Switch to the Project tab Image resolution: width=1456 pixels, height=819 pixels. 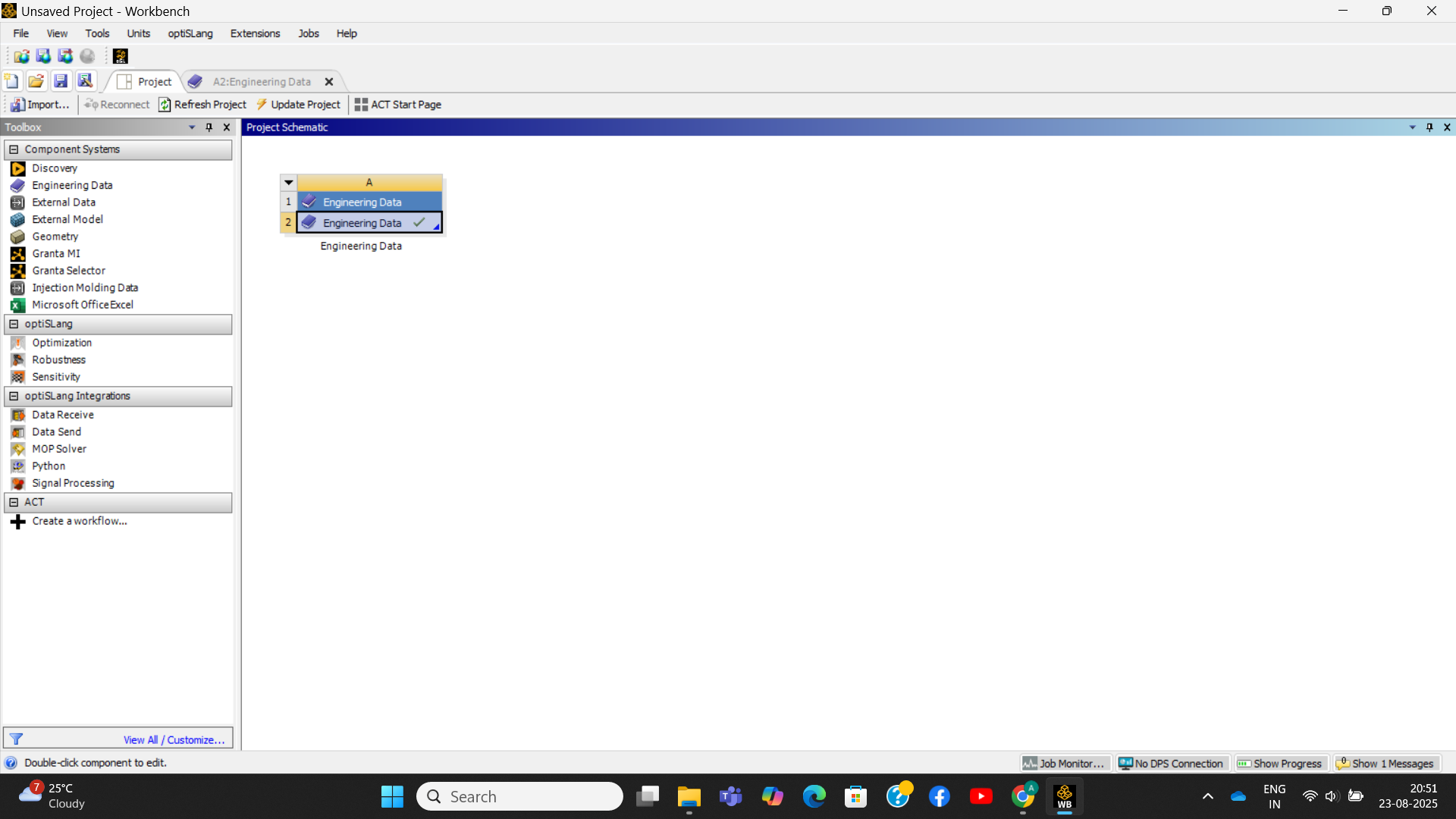[x=145, y=82]
